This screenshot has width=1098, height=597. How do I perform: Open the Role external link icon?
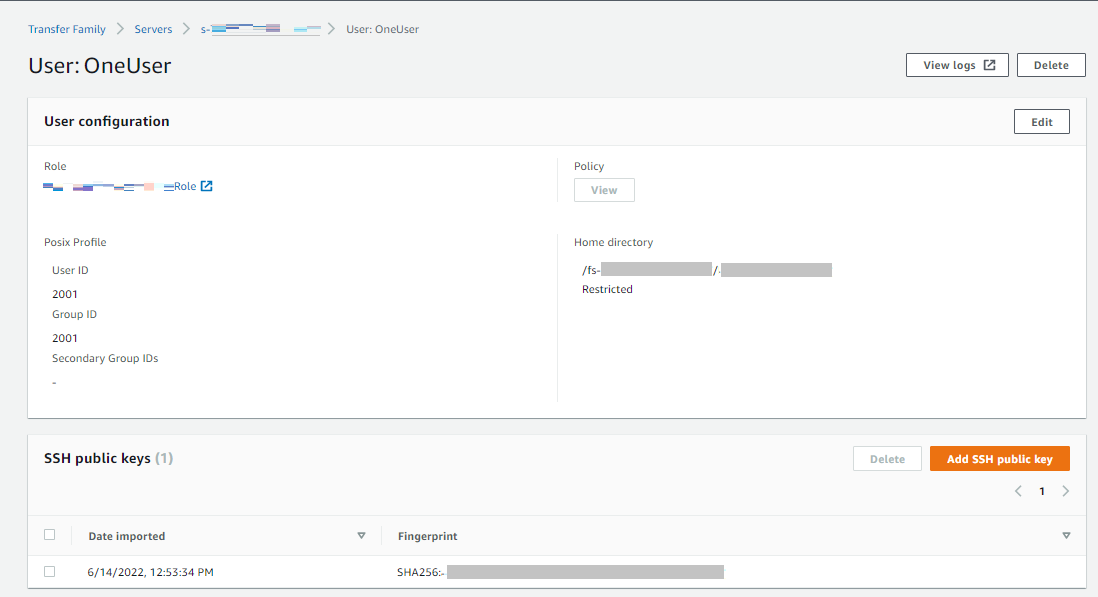coord(207,185)
